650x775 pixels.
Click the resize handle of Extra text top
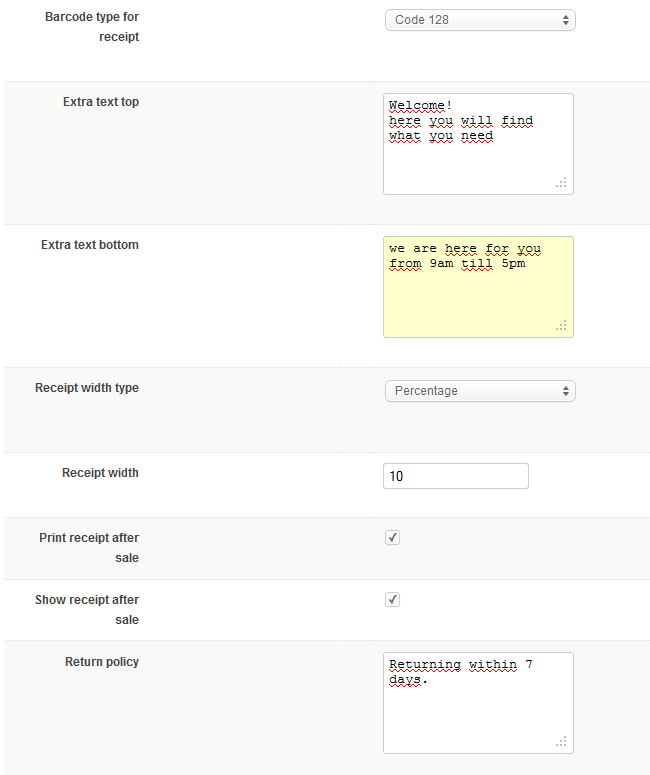point(562,183)
